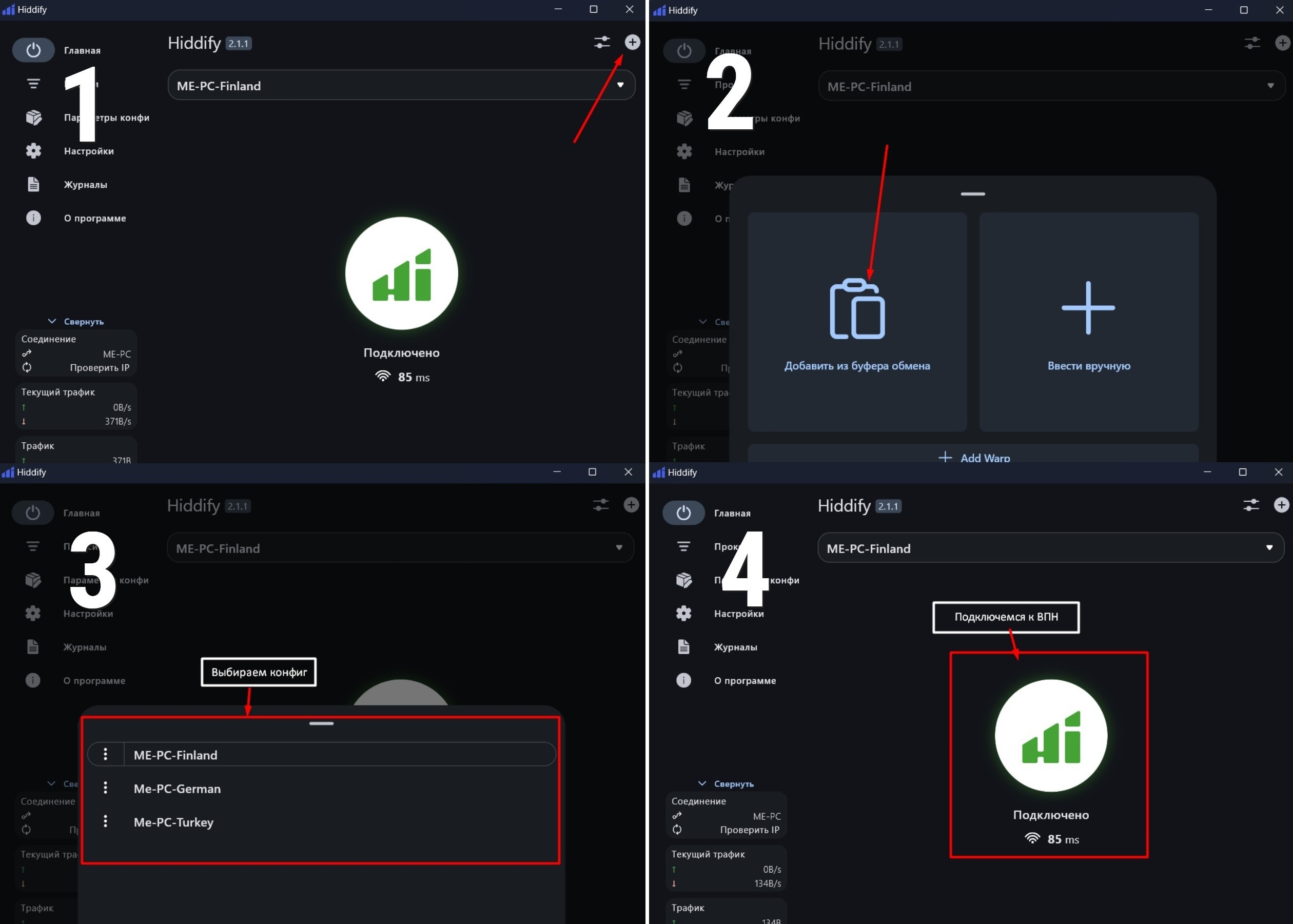Open О программе in screenshot 4 sidebar
Viewport: 1293px width, 924px height.
coord(744,680)
